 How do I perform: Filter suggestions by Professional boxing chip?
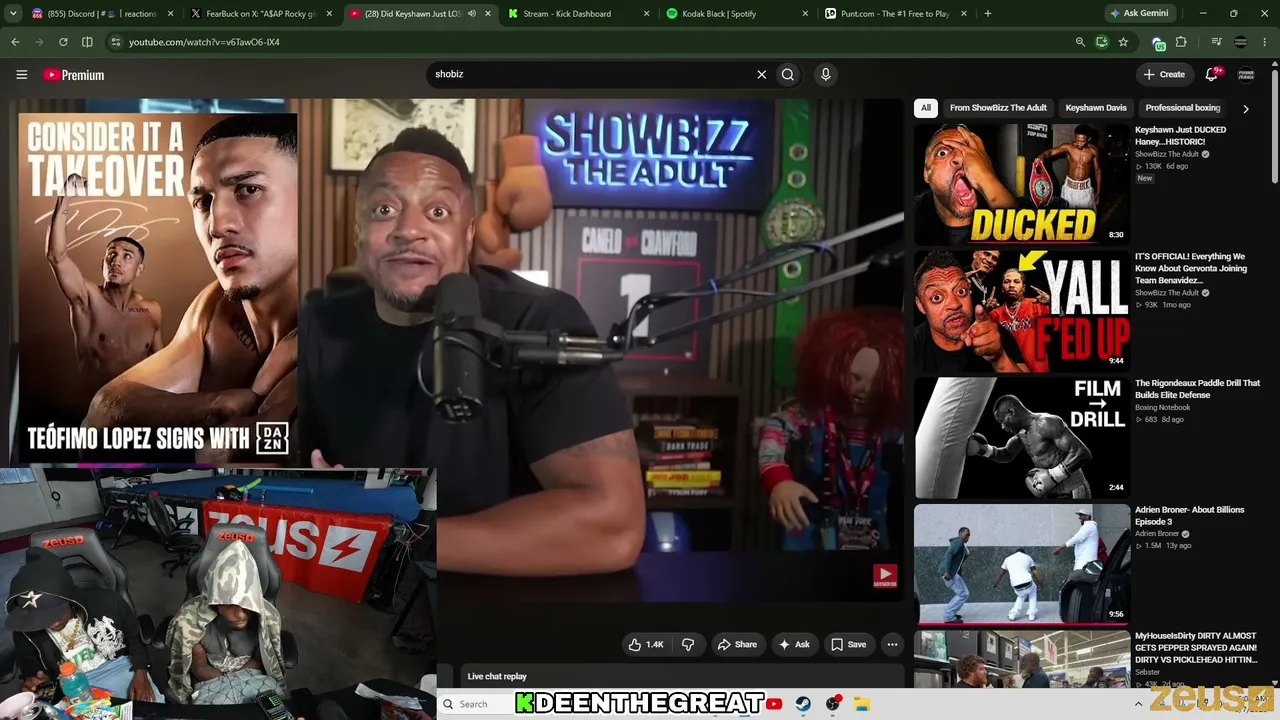1183,108
